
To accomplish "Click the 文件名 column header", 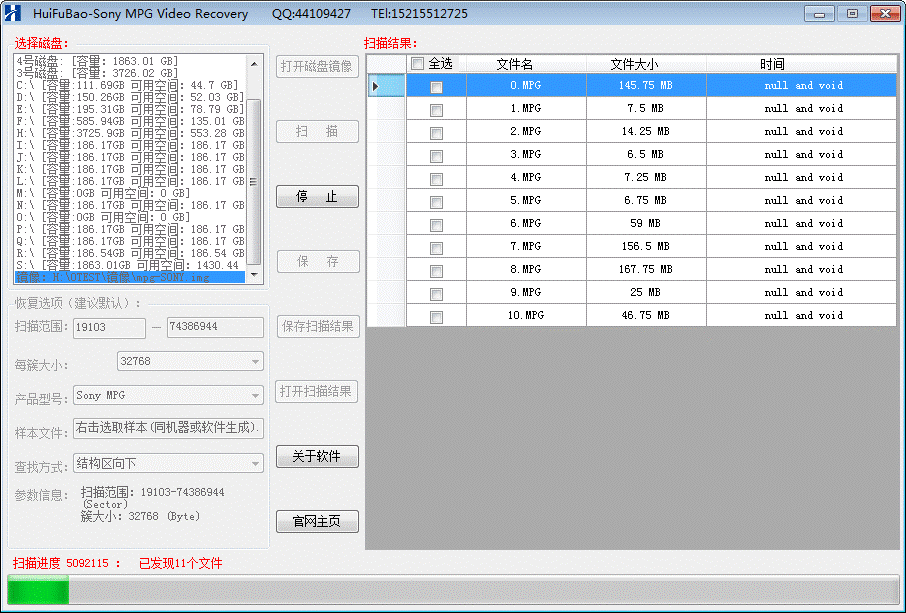I will pos(514,64).
